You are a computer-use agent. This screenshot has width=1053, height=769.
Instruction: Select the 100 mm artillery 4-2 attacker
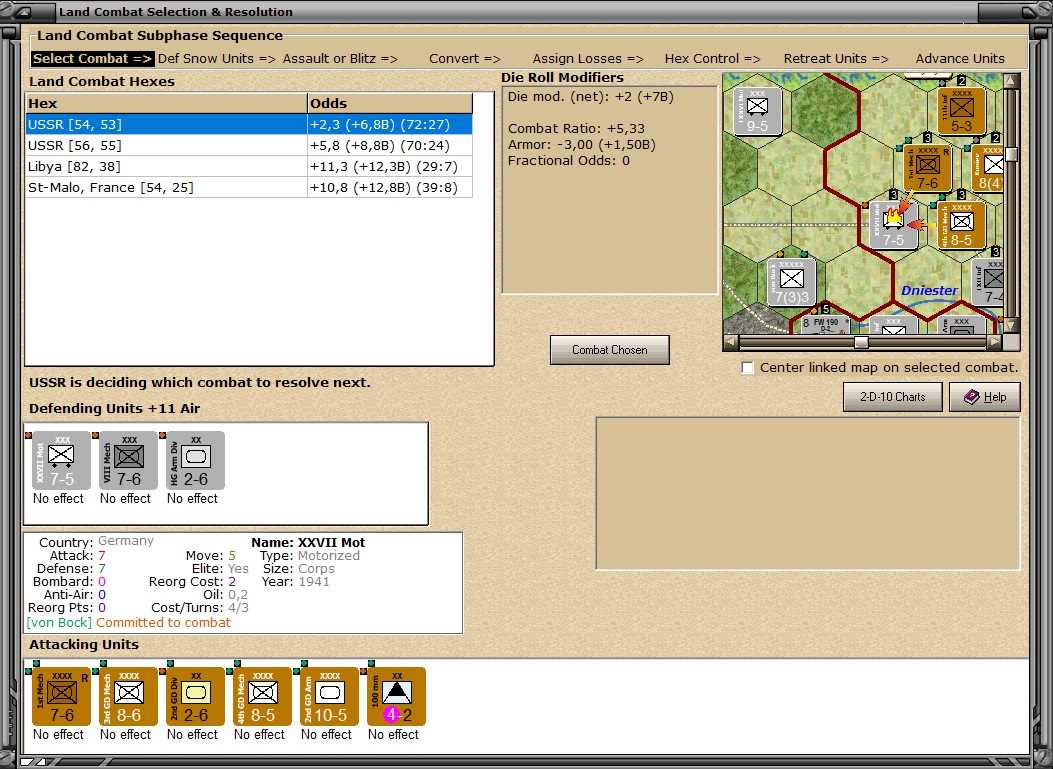pyautogui.click(x=394, y=696)
